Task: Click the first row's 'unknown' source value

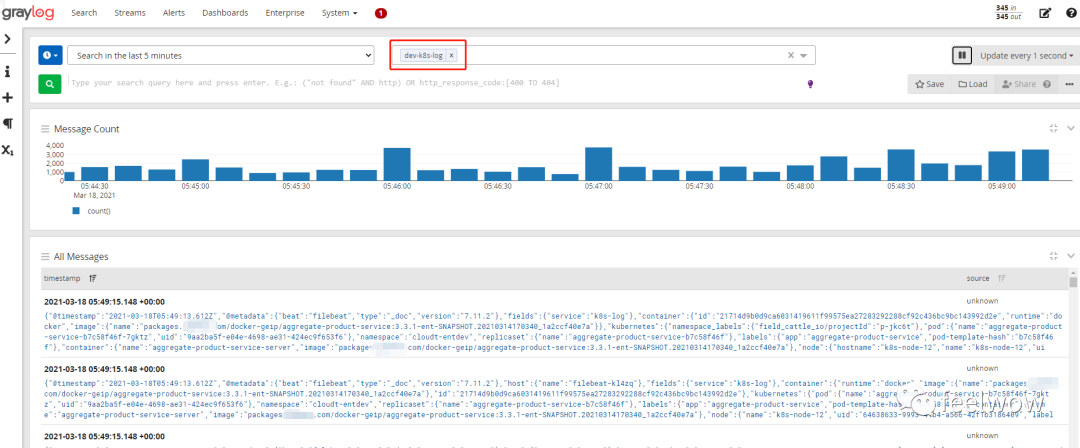Action: (x=982, y=301)
